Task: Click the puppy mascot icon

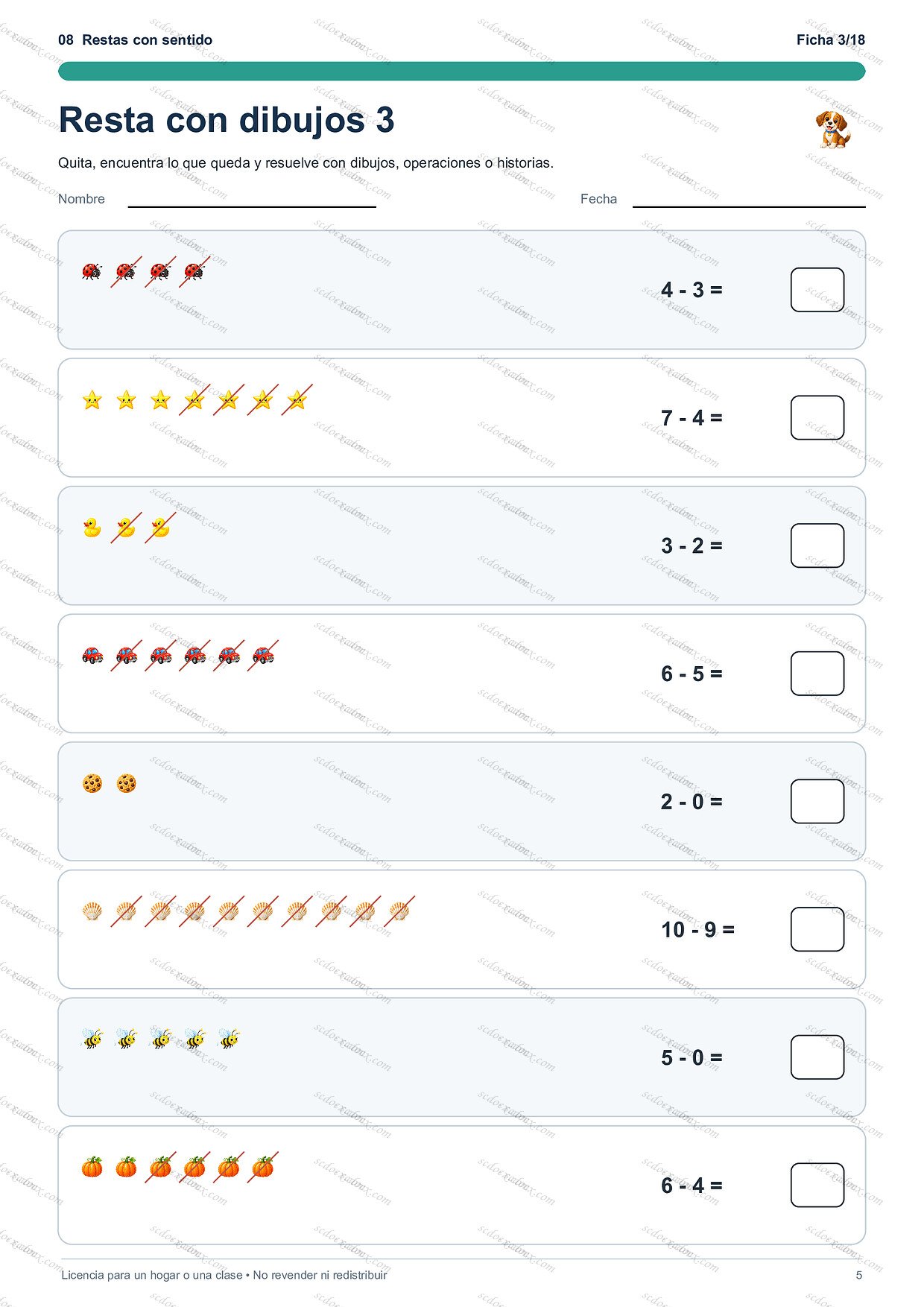Action: 832,129
